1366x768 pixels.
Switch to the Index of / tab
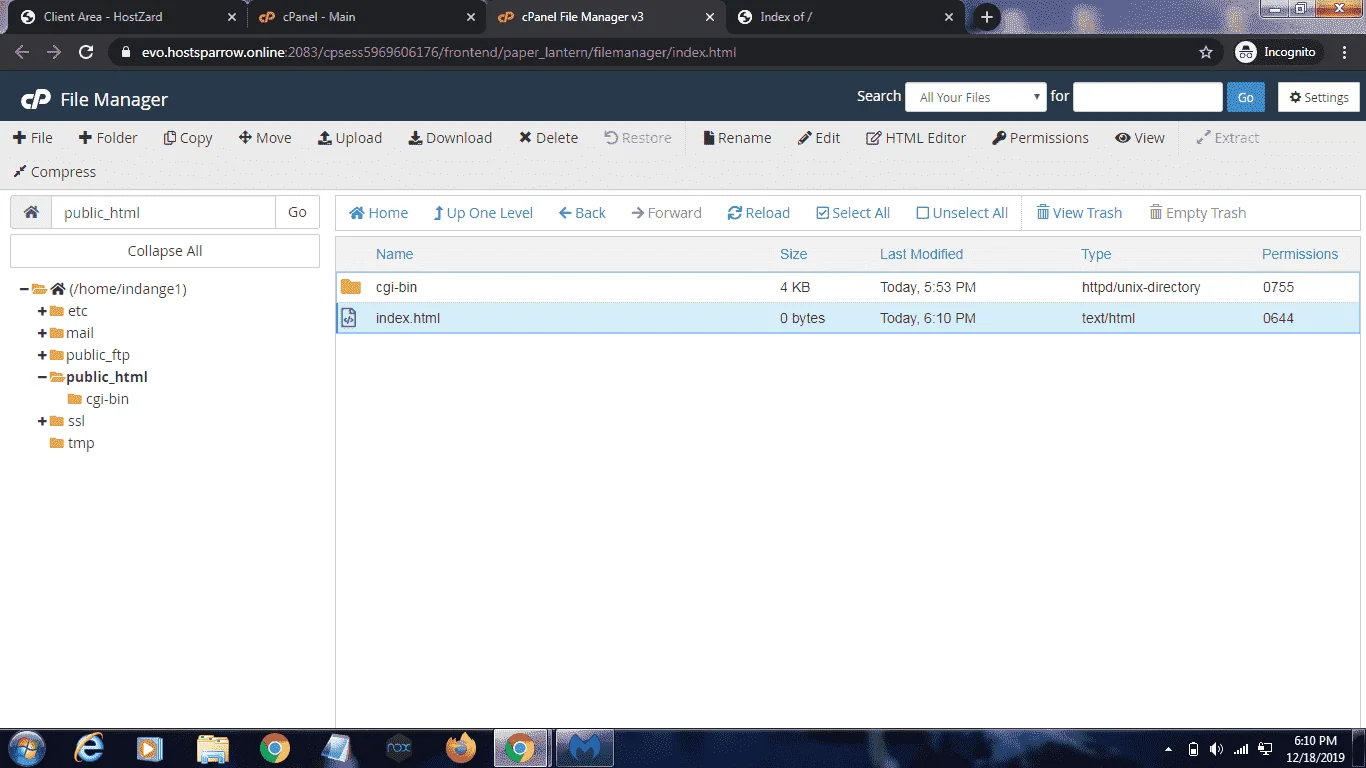[843, 17]
